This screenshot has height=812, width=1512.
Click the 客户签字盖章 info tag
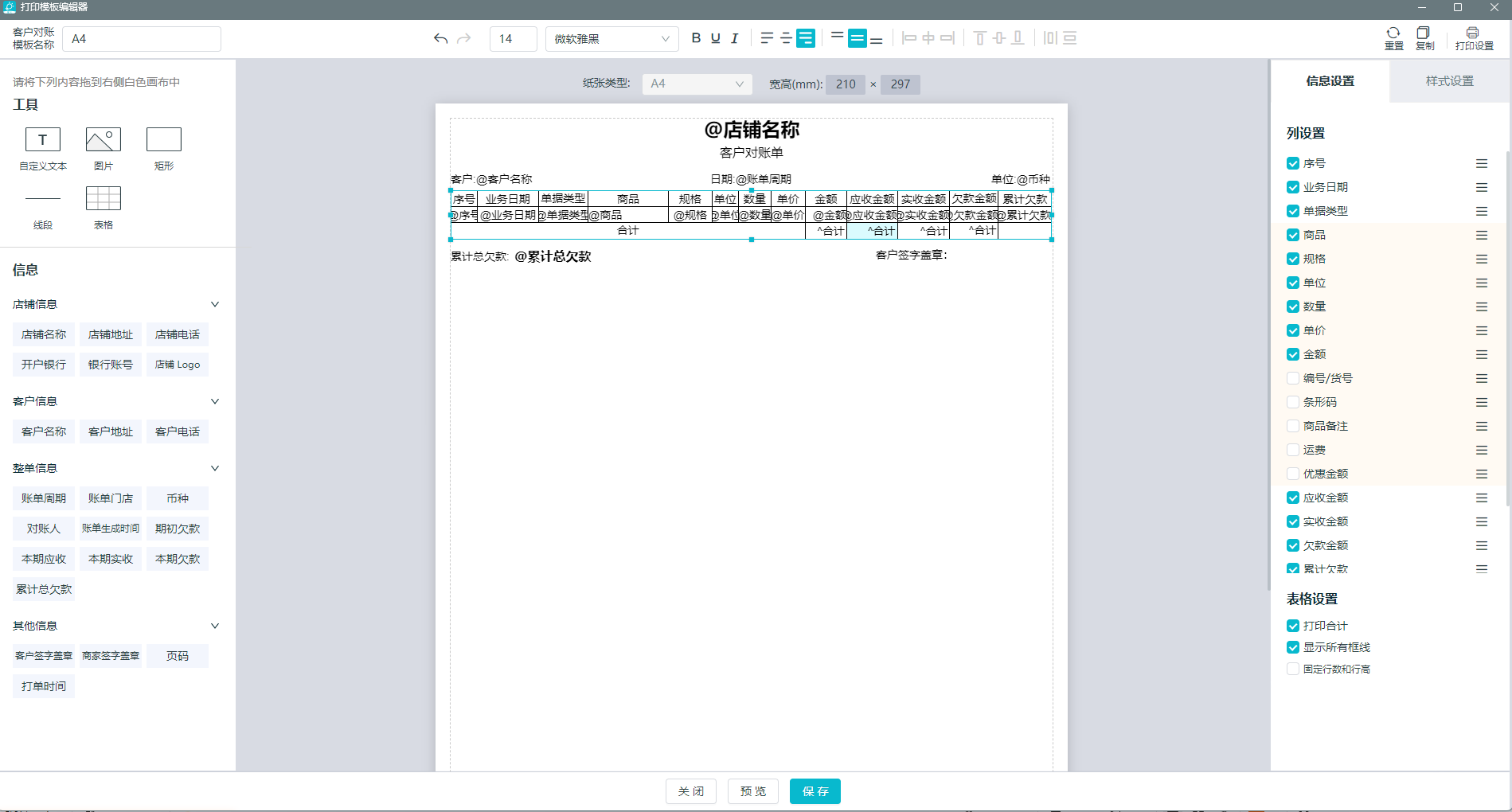pos(44,656)
